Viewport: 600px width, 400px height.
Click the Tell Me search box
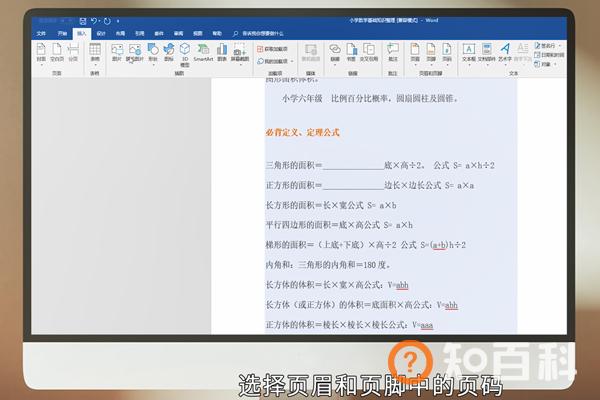(259, 34)
